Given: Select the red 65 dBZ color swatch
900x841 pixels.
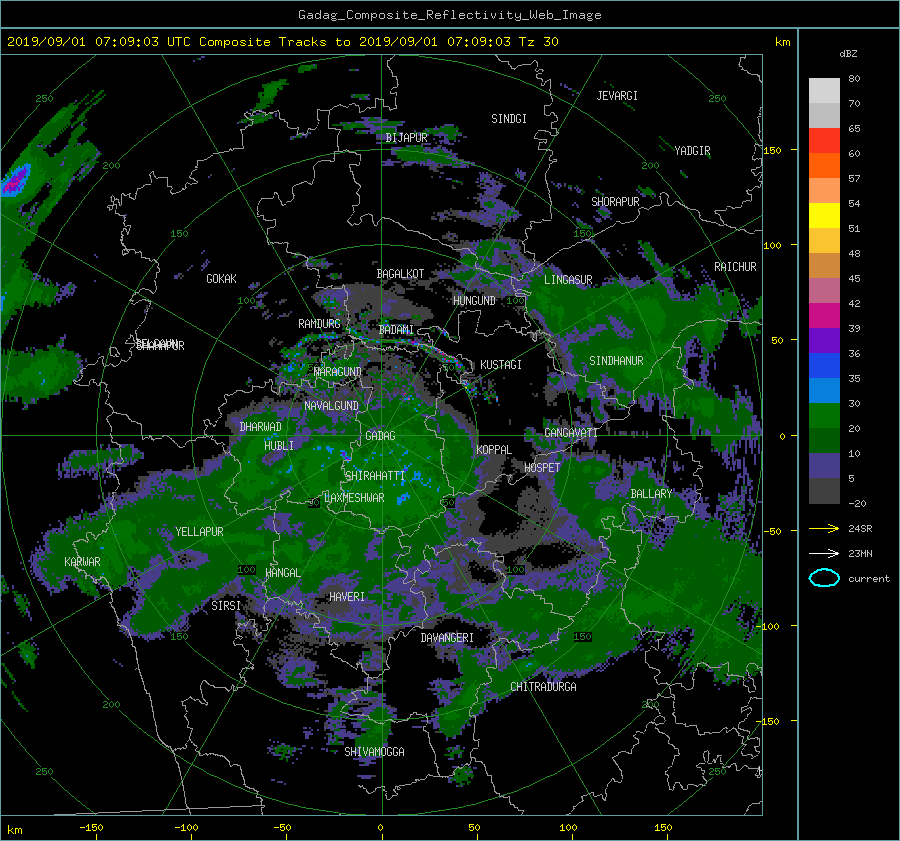Looking at the screenshot, I should [x=824, y=141].
